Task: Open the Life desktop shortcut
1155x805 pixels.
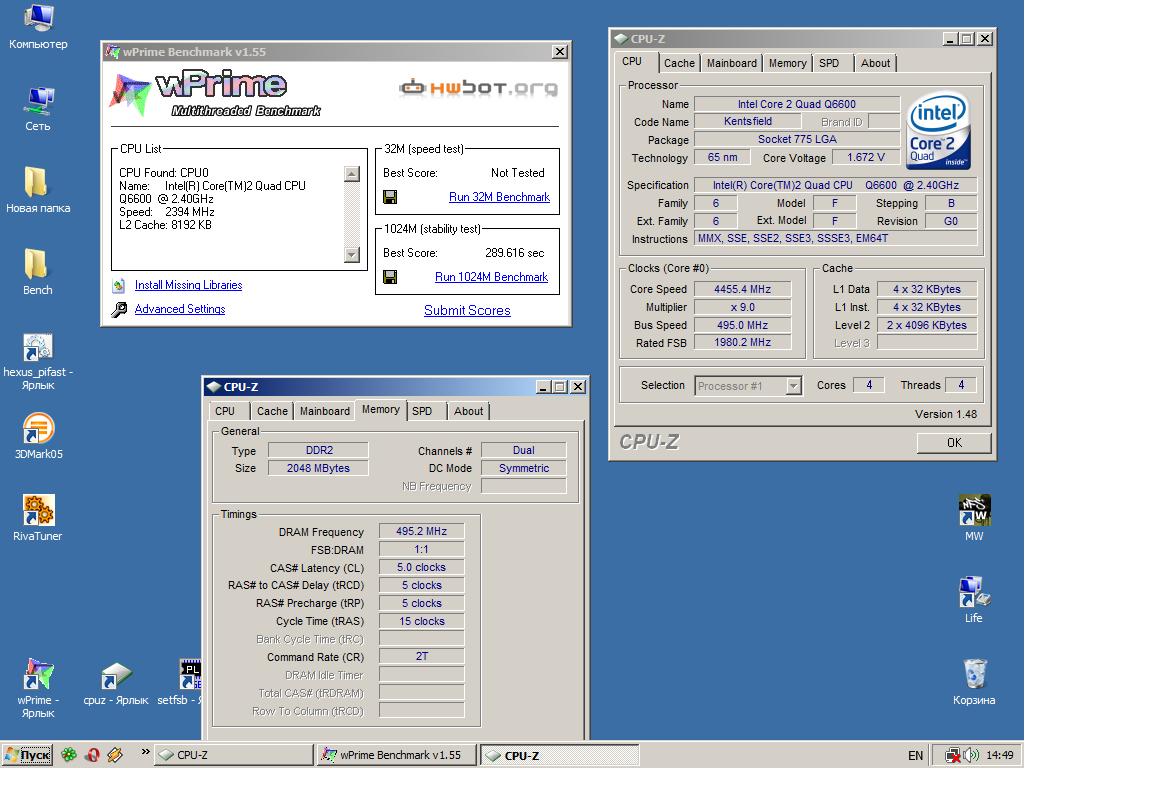Action: coord(974,600)
